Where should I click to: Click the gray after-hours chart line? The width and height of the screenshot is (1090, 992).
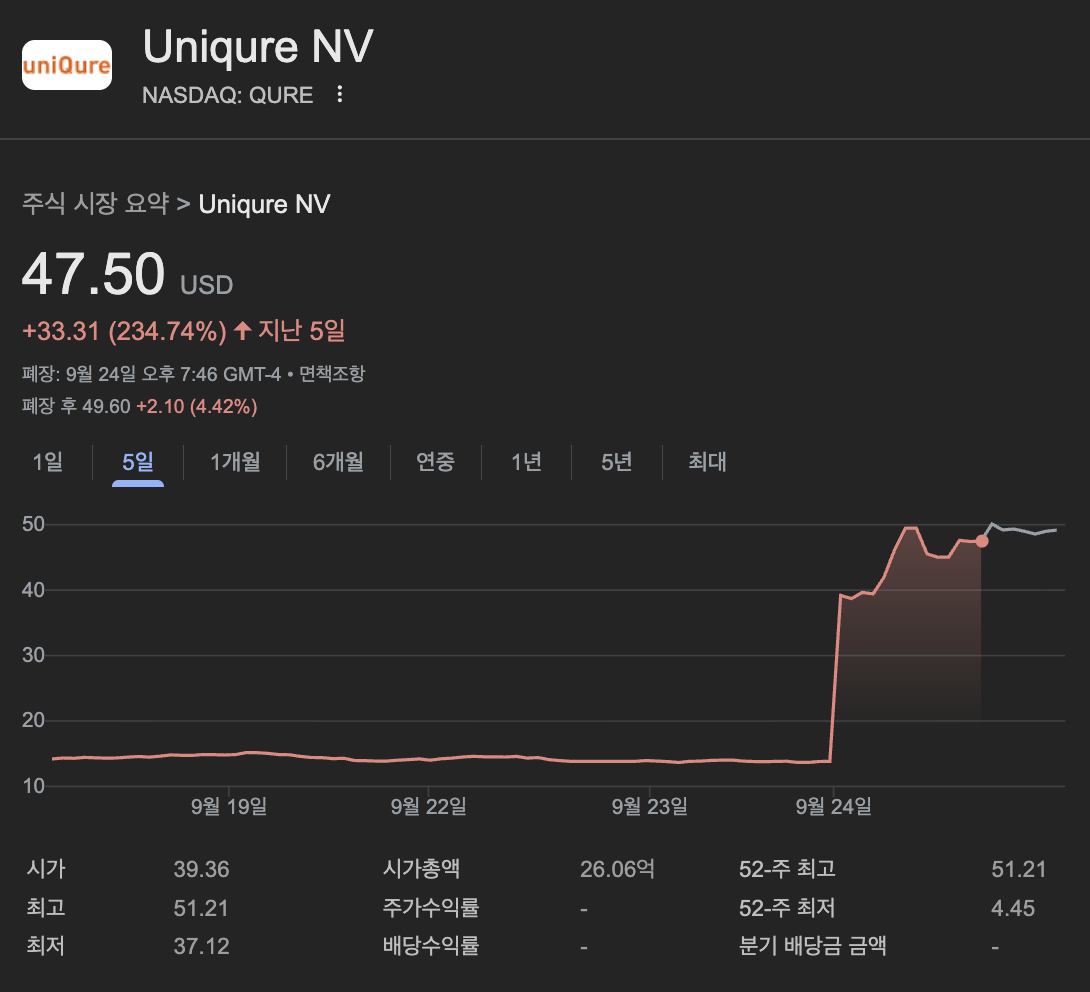[1022, 531]
